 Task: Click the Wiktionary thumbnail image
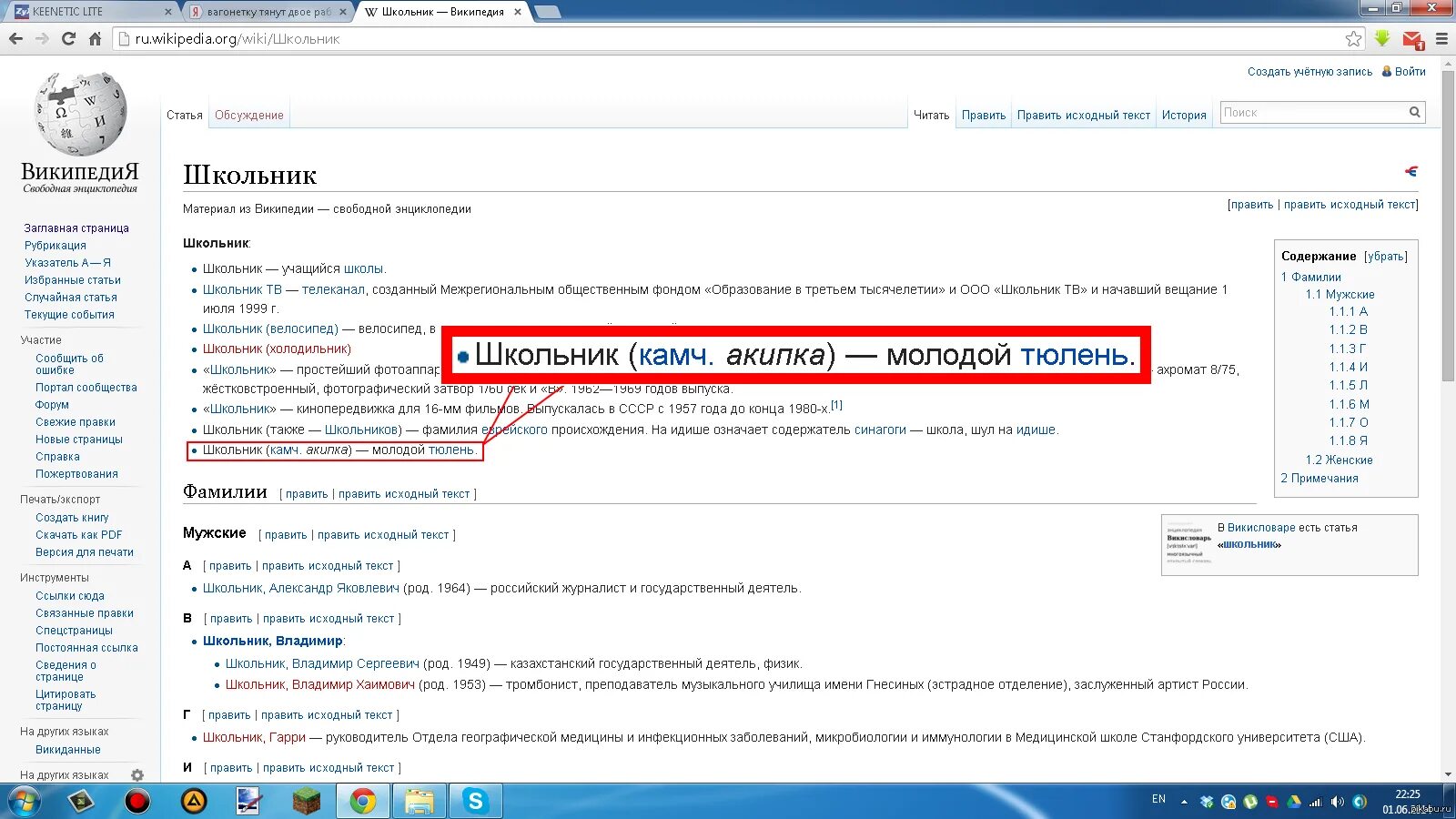1188,545
